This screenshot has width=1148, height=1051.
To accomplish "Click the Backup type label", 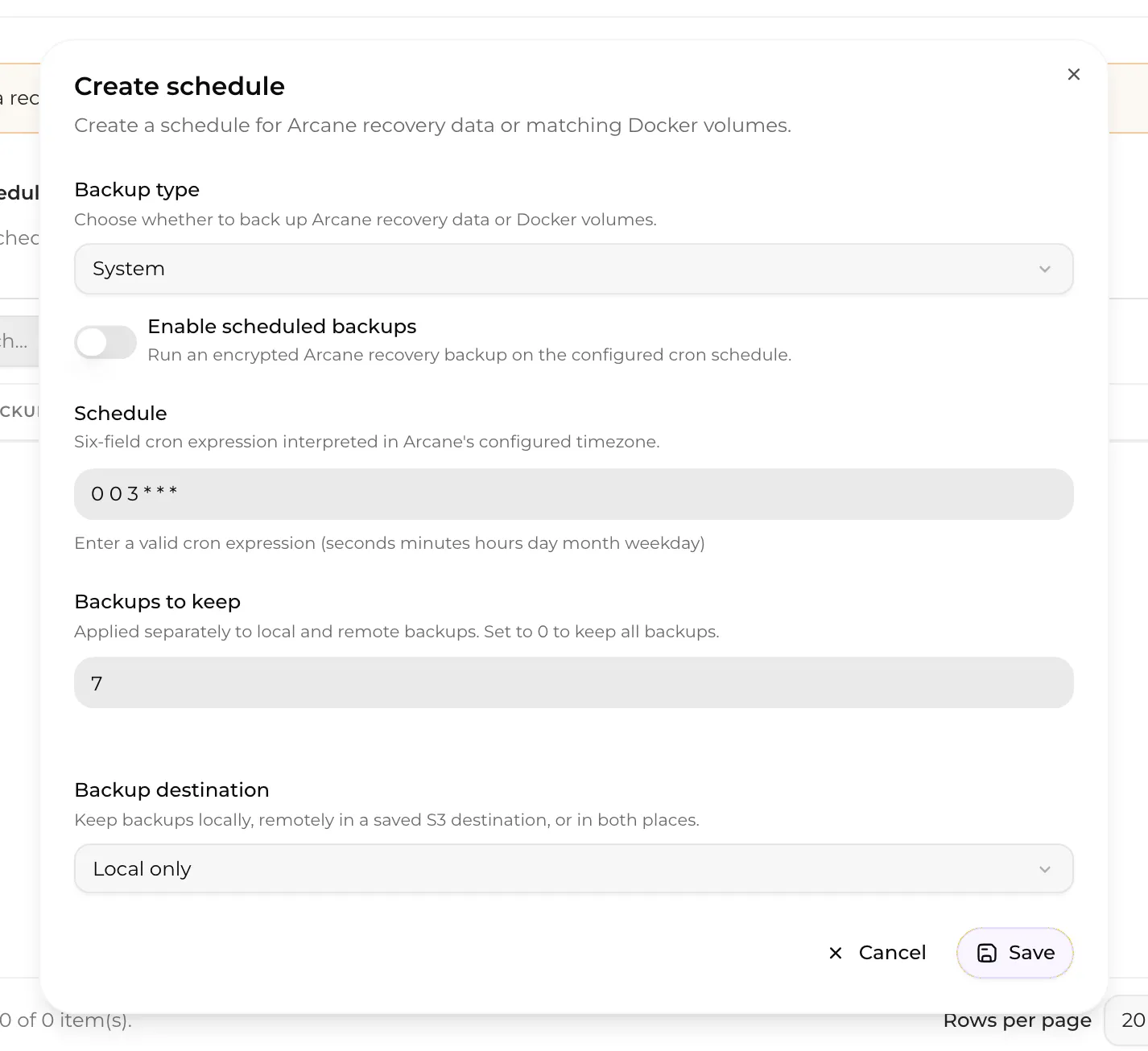I will [137, 189].
